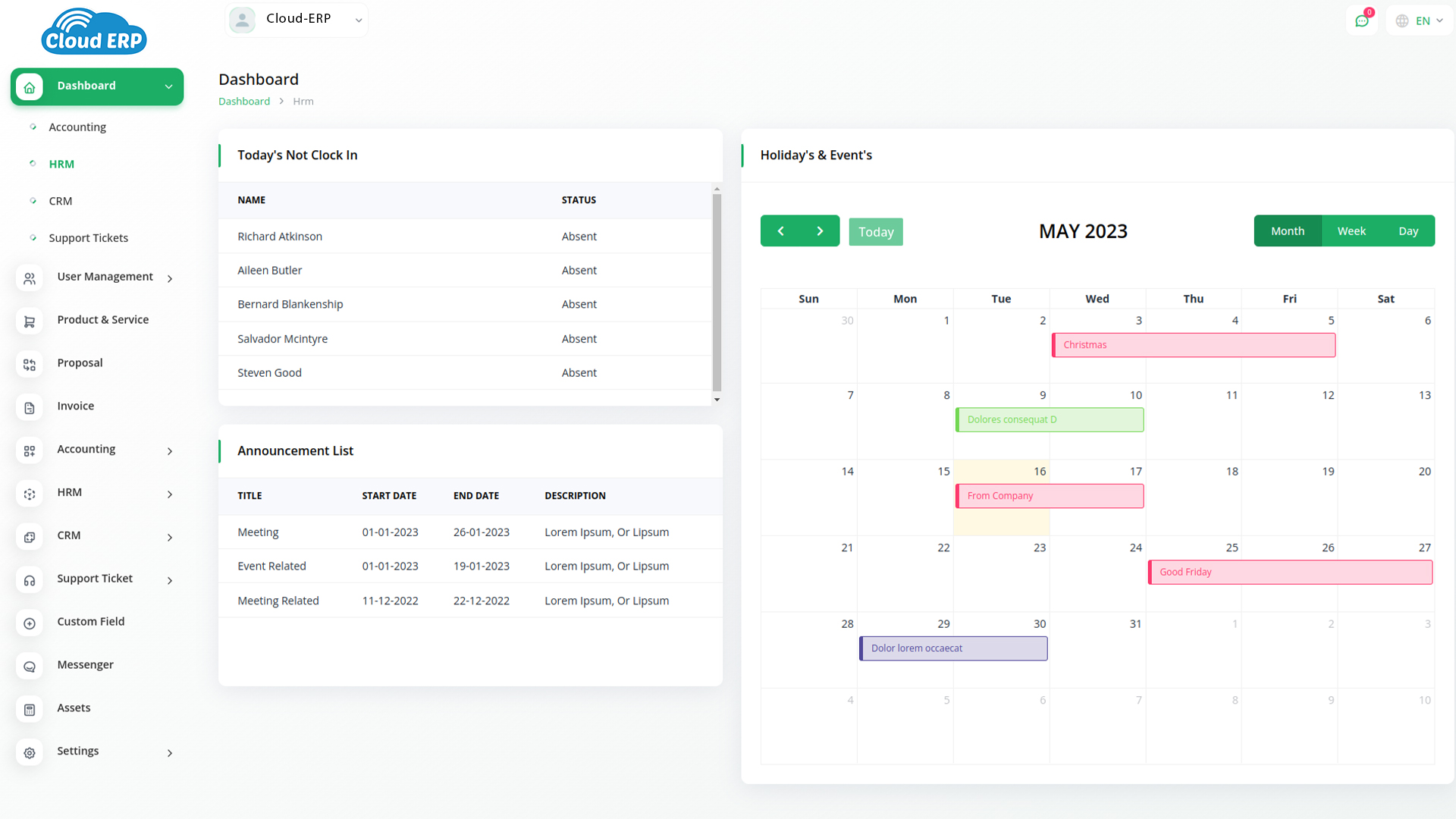
Task: Click the Product & Service cart icon
Action: [x=30, y=322]
